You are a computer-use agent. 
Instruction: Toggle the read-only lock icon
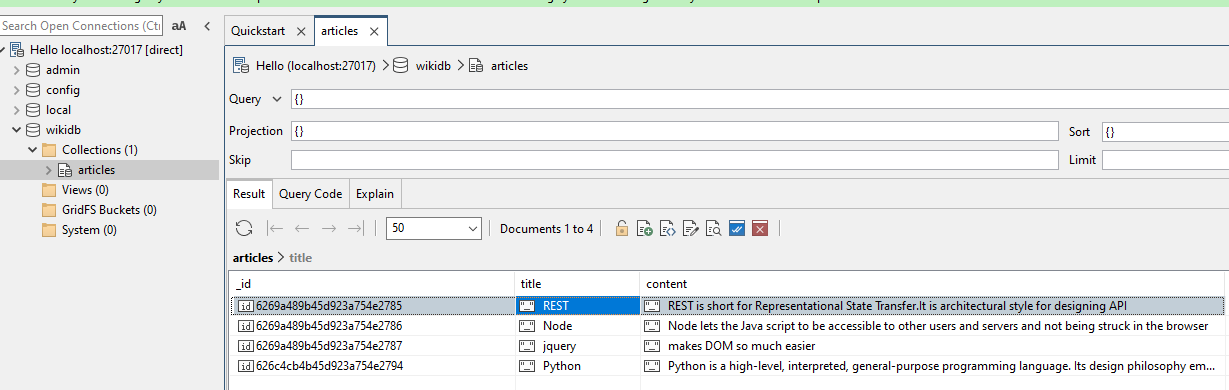[x=622, y=229]
